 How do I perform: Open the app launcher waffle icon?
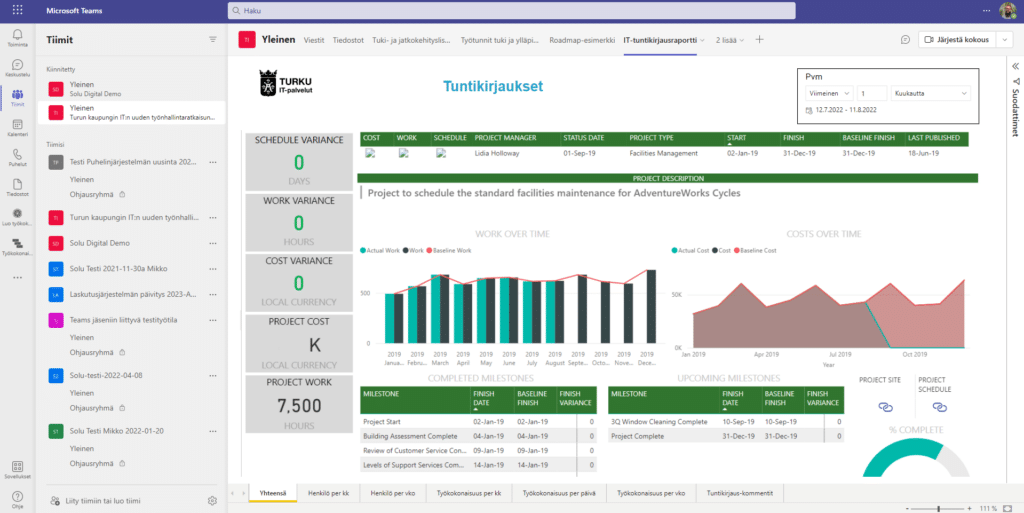[18, 10]
